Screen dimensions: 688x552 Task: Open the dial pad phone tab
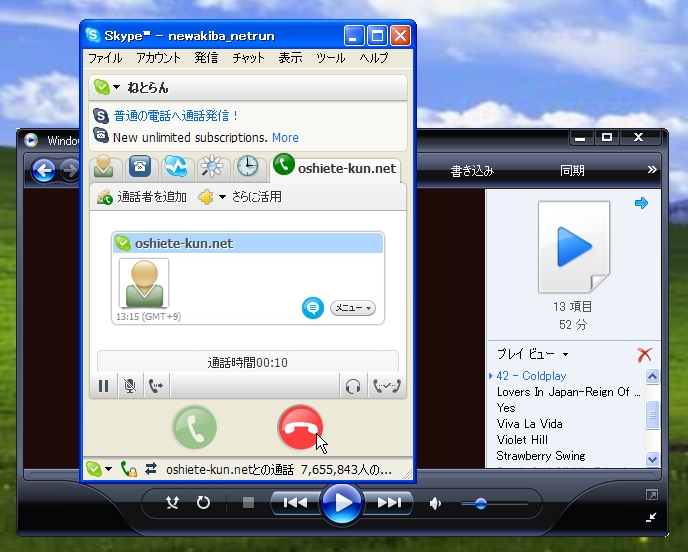(140, 168)
